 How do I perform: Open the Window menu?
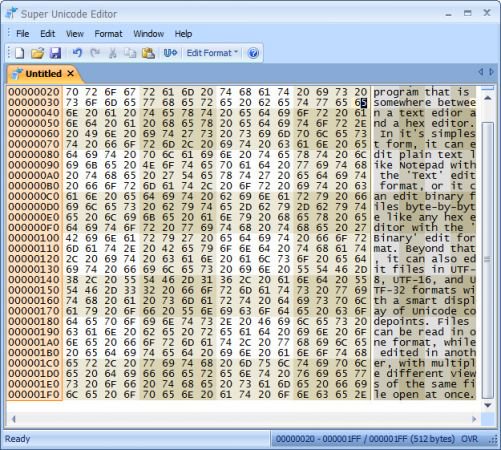tap(149, 34)
